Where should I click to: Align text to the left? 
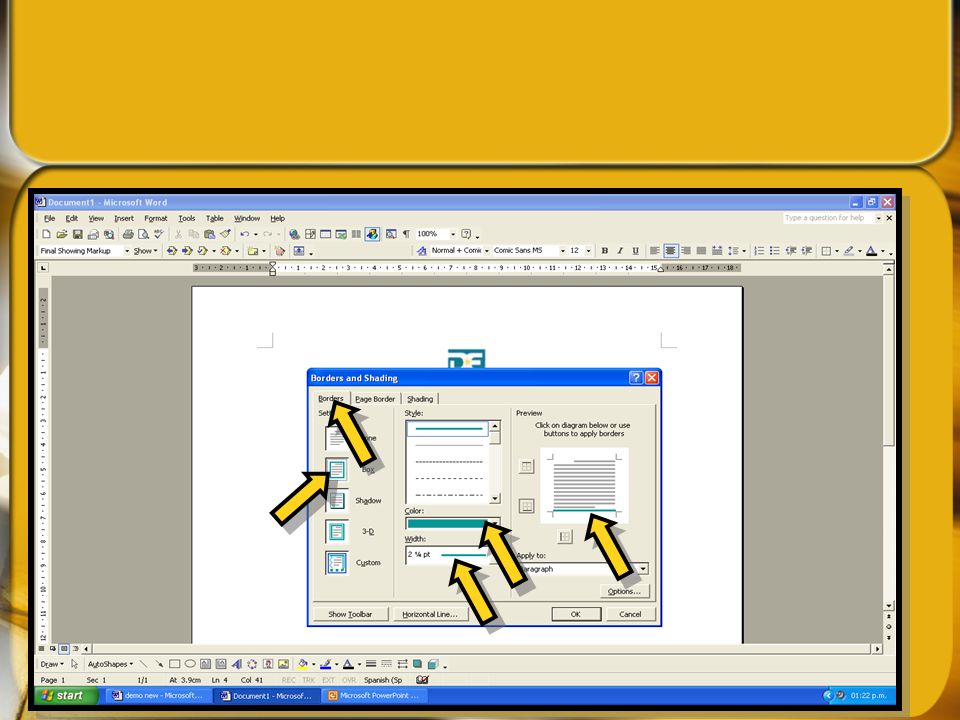(654, 251)
